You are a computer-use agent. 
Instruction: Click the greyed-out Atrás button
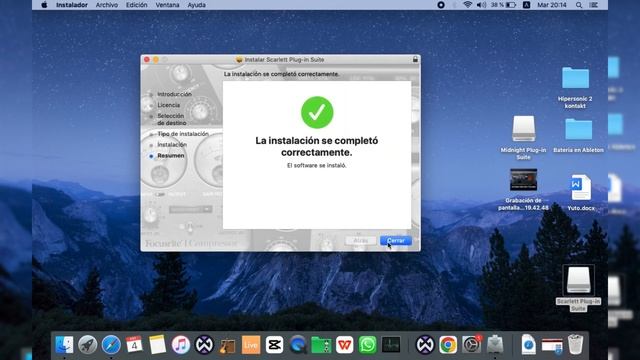[x=360, y=241]
